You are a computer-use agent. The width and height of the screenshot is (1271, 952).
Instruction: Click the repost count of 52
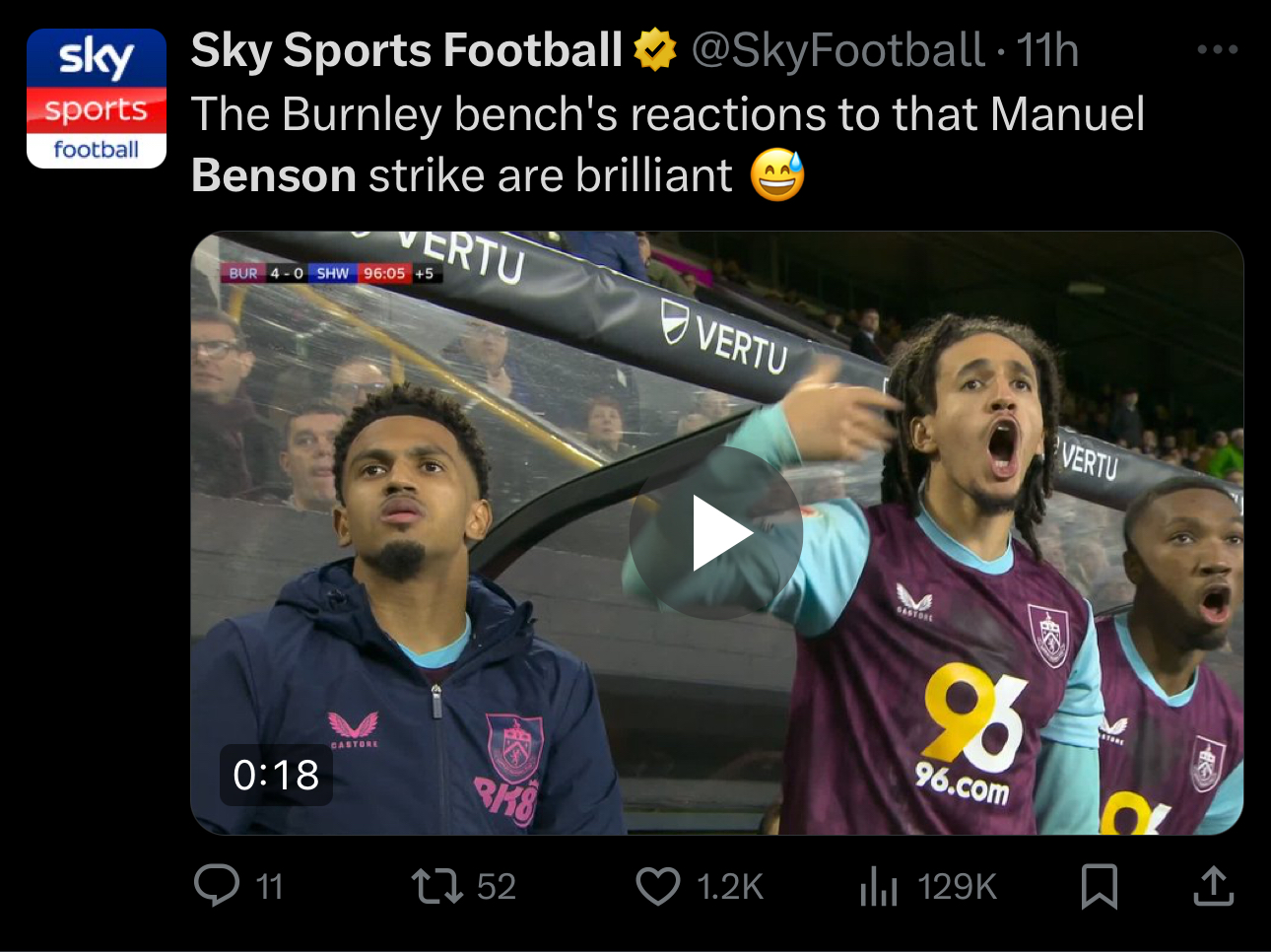[x=496, y=886]
